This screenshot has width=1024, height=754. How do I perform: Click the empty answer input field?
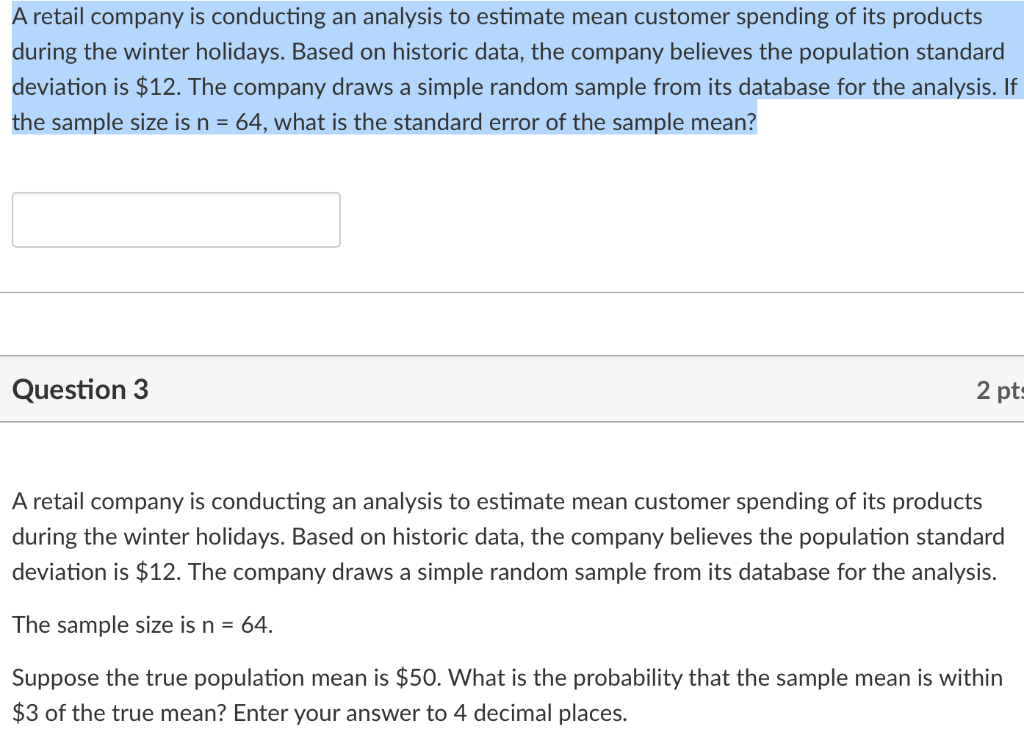(x=176, y=220)
